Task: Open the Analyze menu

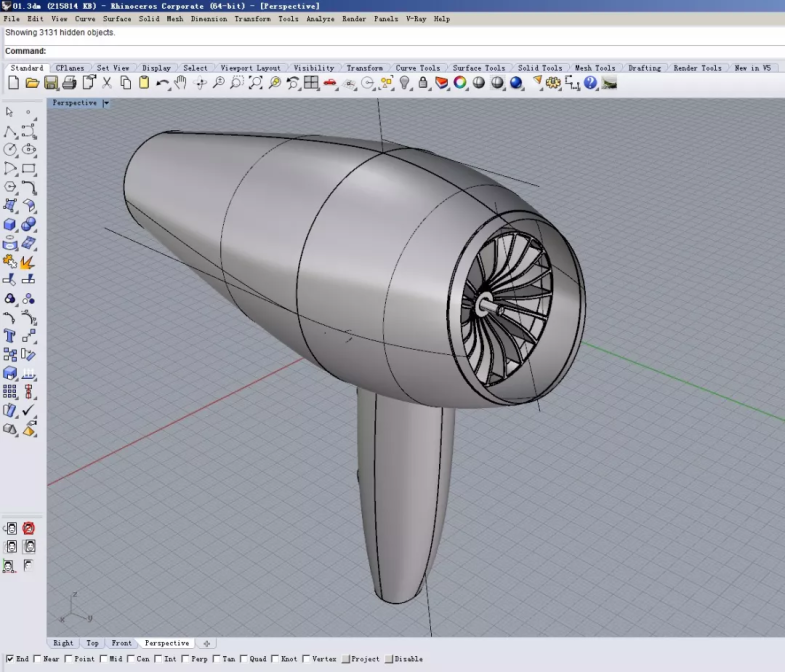Action: [320, 19]
